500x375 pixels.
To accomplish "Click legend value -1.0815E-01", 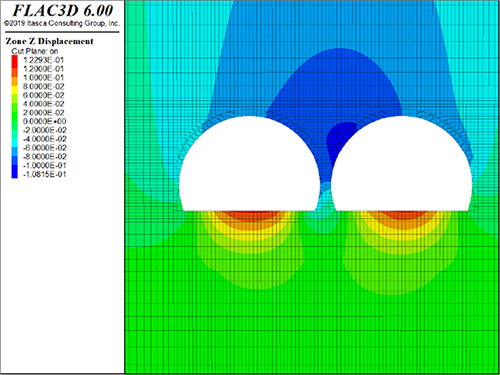I will (45, 174).
